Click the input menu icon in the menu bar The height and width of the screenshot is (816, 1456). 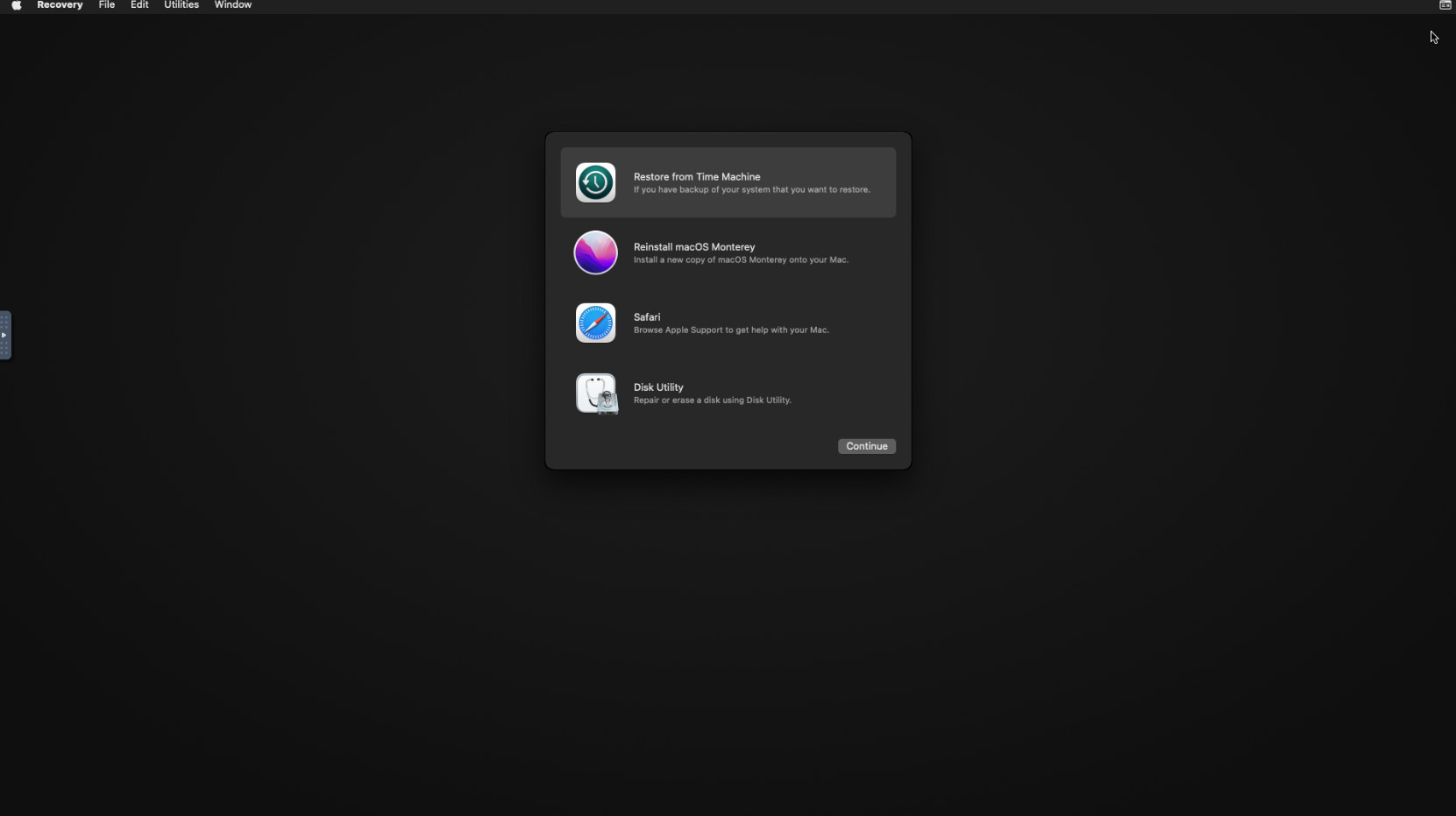[x=1445, y=5]
